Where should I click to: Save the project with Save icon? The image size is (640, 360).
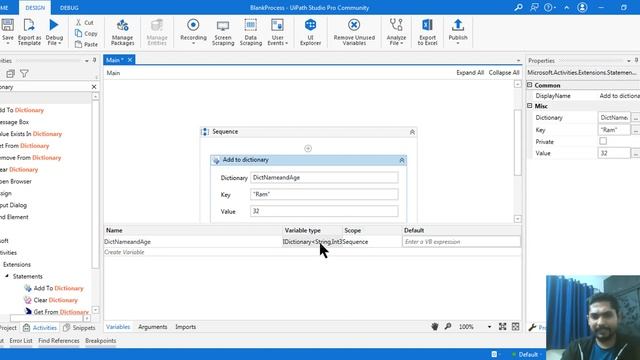[x=7, y=25]
